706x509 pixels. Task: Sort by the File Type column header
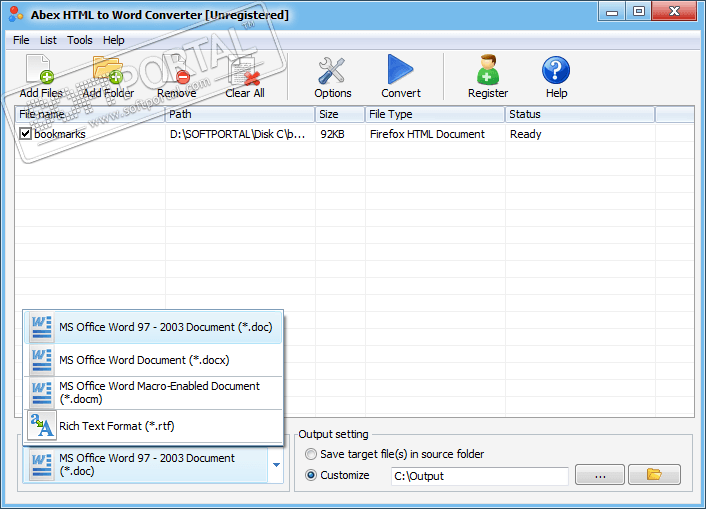coord(435,114)
